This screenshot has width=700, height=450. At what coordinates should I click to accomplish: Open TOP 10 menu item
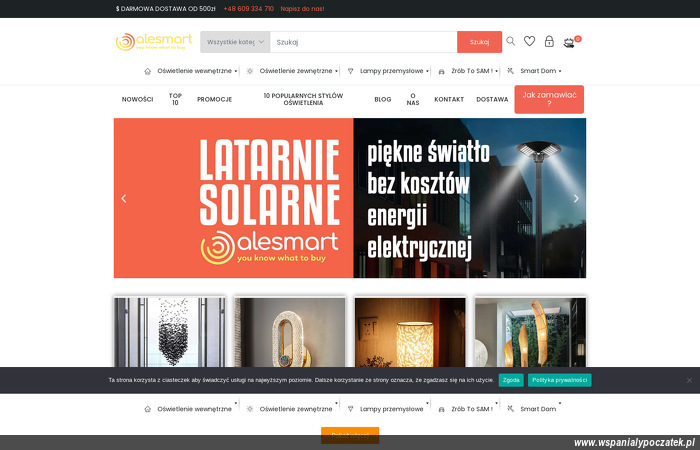coord(175,99)
